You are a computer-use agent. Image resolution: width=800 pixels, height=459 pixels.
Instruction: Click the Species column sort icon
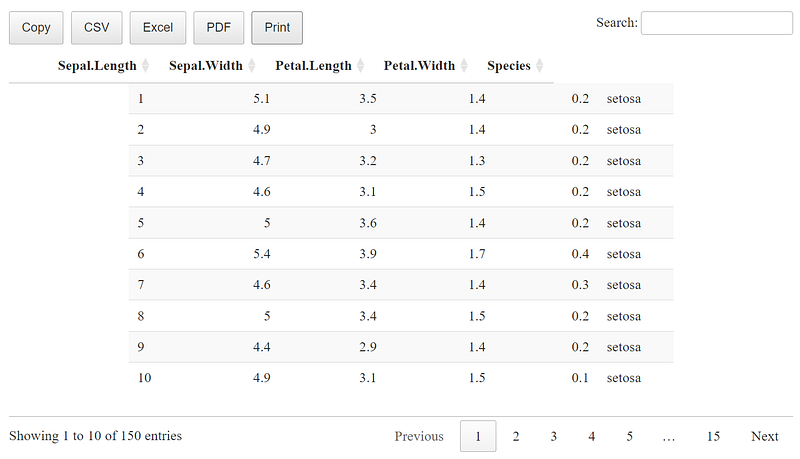(539, 66)
